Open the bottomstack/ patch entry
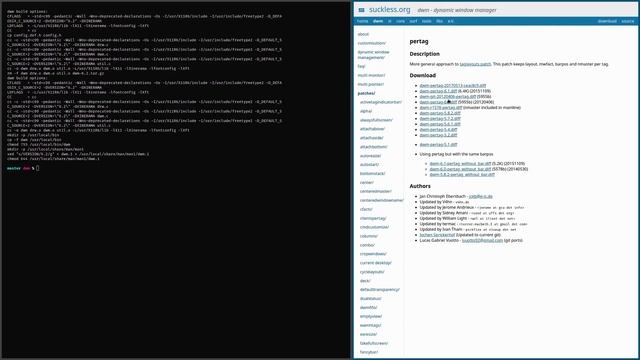Viewport: 640px width, 360px height. tap(373, 173)
